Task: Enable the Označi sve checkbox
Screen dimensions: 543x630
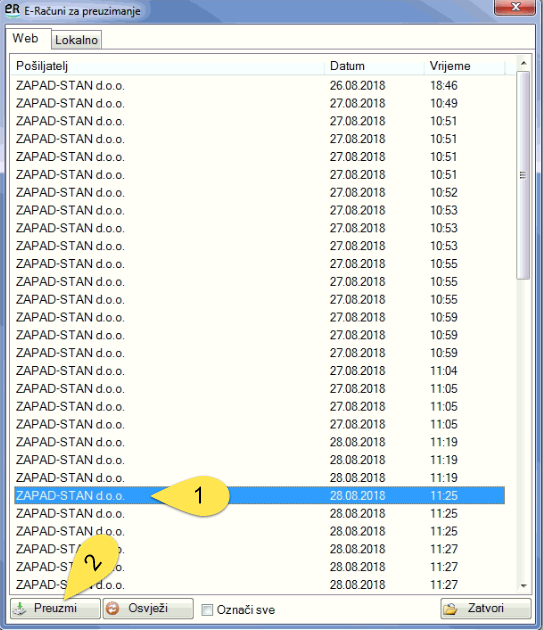Action: point(207,610)
